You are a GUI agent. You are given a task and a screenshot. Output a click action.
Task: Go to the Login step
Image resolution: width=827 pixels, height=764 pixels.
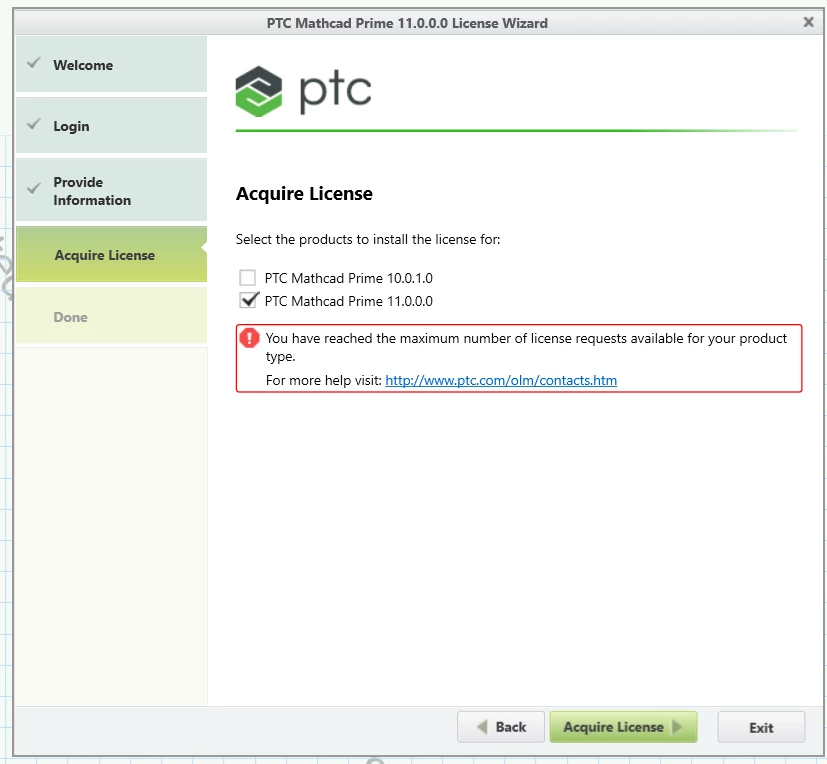pos(111,125)
